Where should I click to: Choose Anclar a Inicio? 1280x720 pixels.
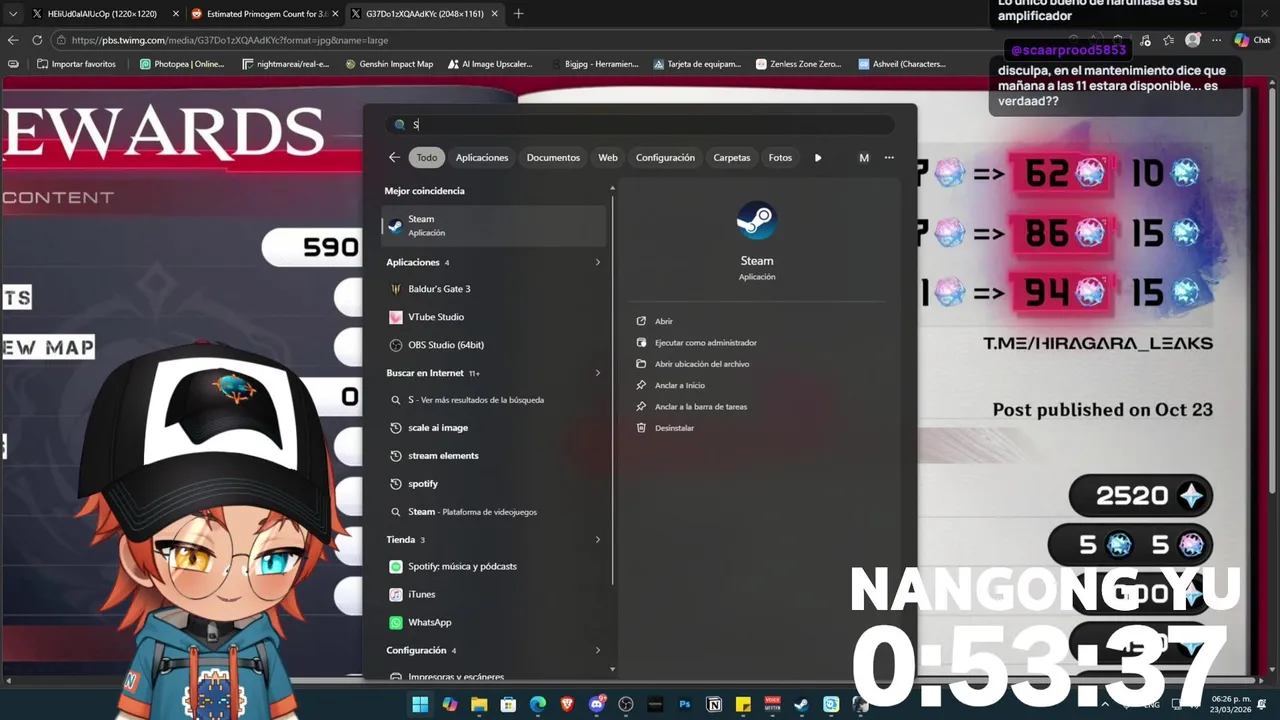coord(679,385)
